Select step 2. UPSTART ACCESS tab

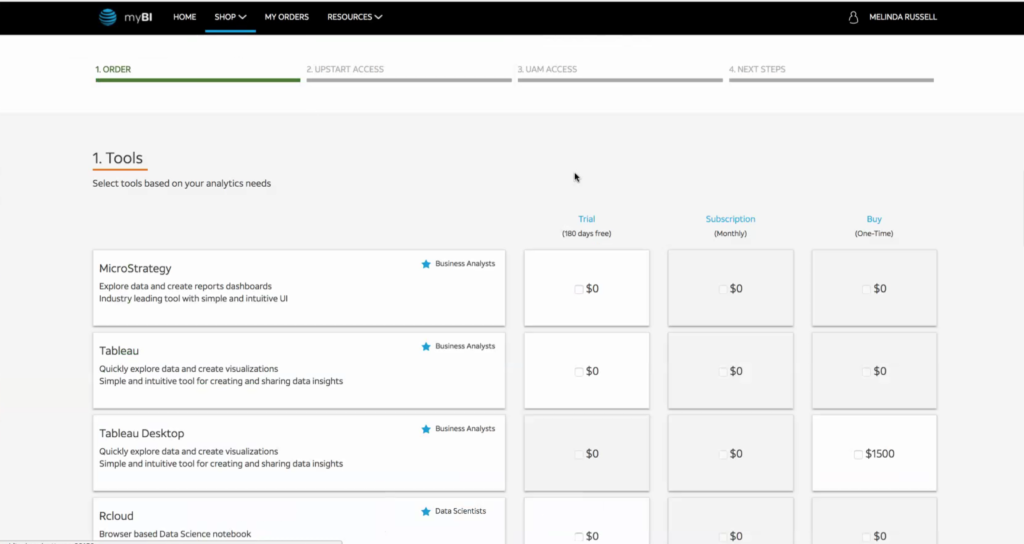point(409,72)
